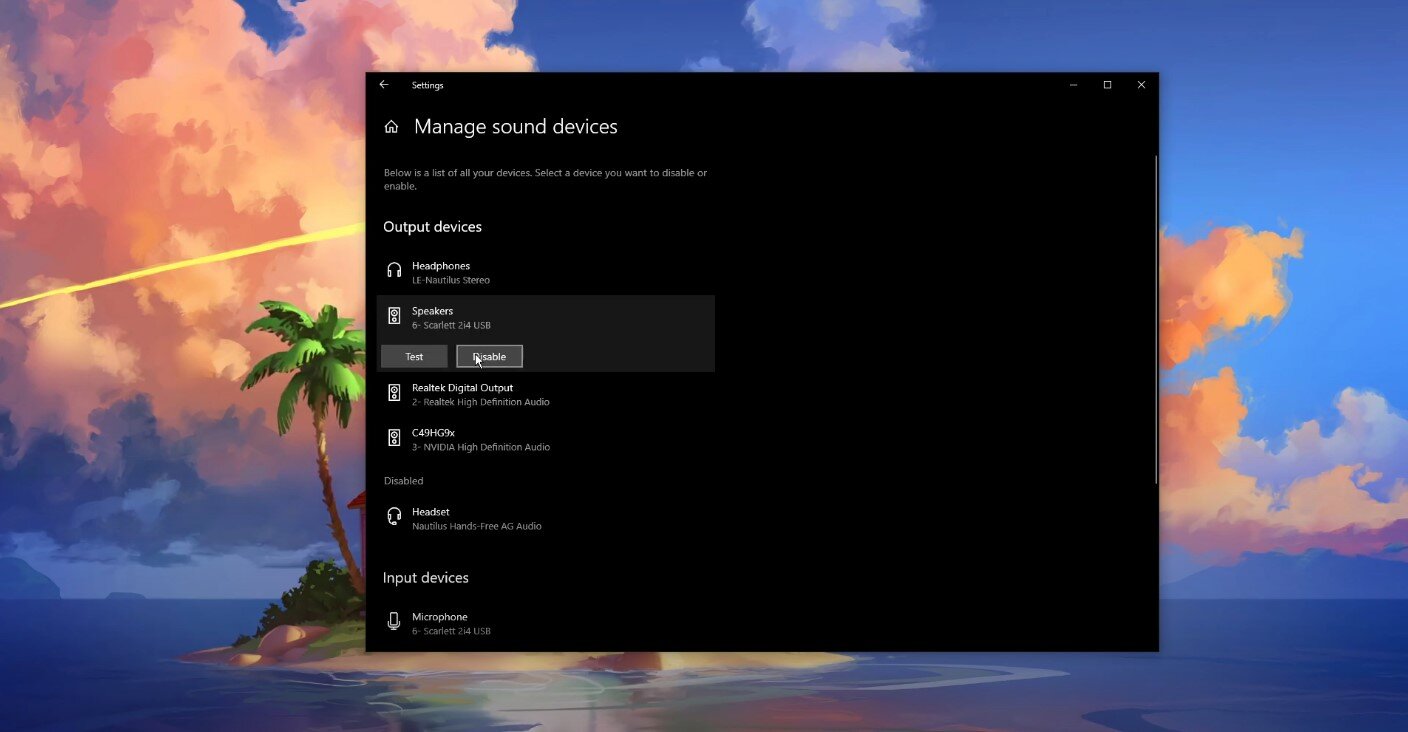Expand the Microphone Scarlett 2i4 USB entry
Image resolution: width=1408 pixels, height=732 pixels.
click(x=451, y=624)
